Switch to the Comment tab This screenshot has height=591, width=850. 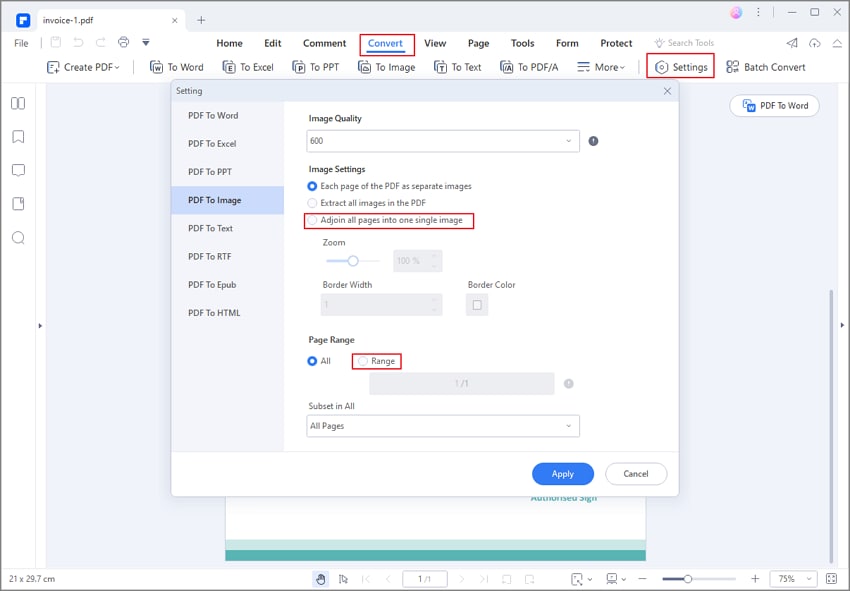[324, 43]
